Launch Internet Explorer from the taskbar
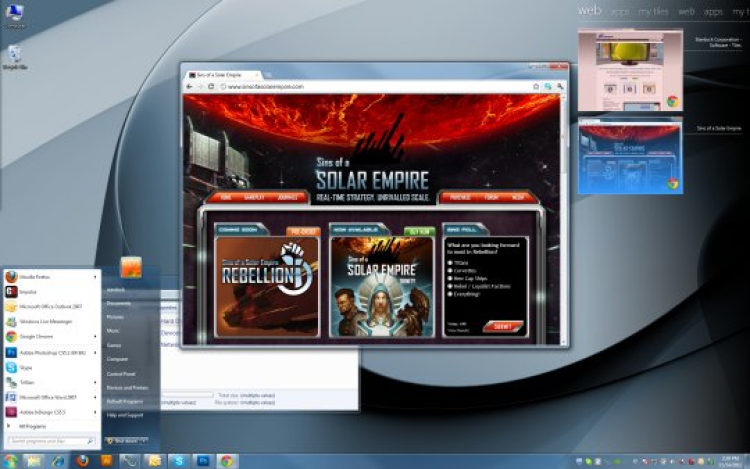750x469 pixels. (58, 461)
